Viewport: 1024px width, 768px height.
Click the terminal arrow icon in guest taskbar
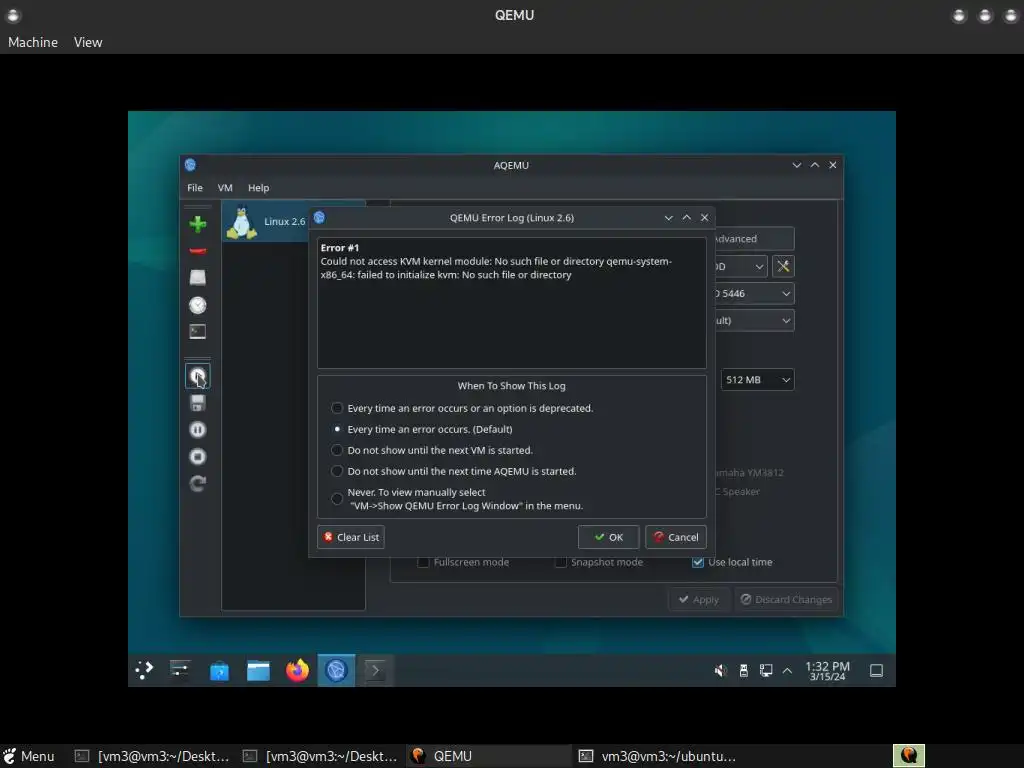coord(375,670)
